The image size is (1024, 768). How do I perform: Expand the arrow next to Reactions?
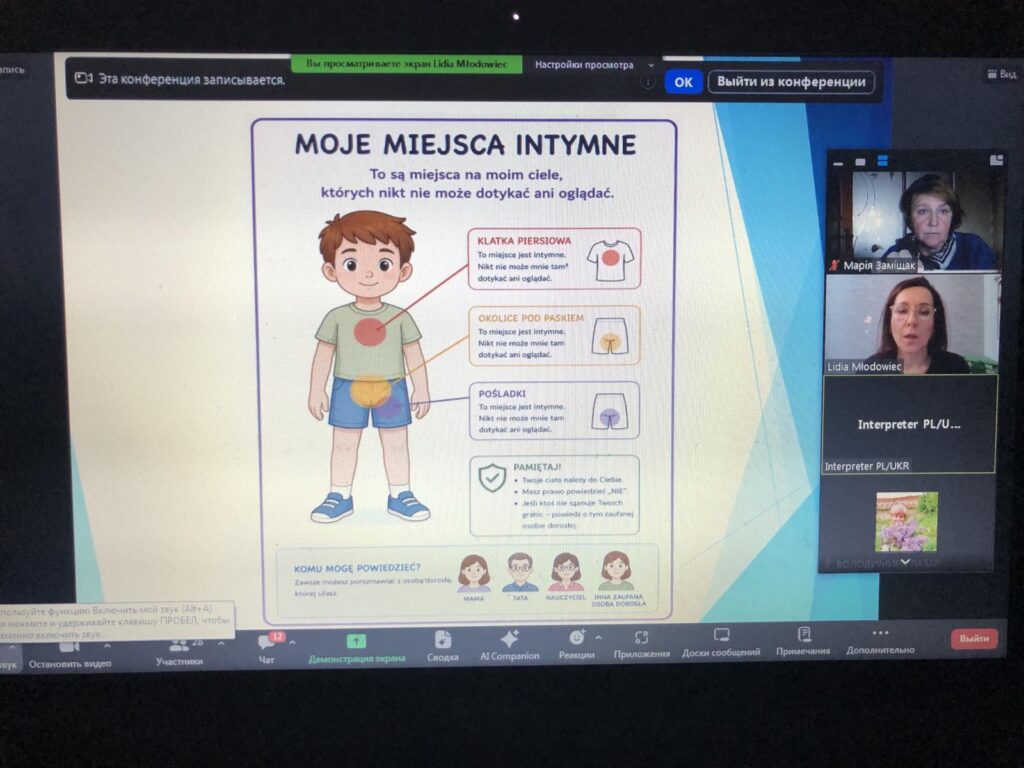pyautogui.click(x=598, y=637)
